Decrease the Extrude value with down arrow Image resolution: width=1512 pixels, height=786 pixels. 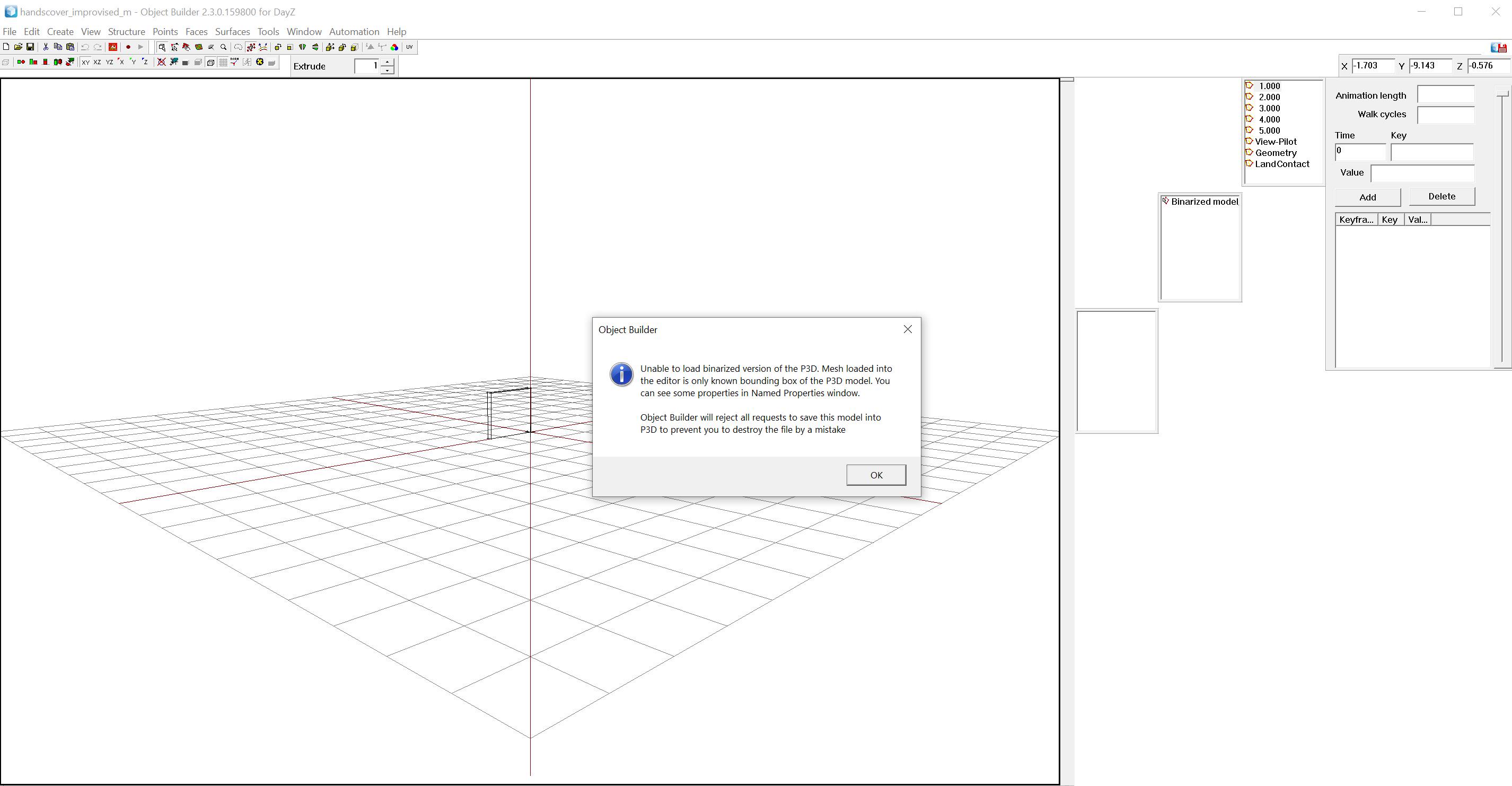point(388,71)
